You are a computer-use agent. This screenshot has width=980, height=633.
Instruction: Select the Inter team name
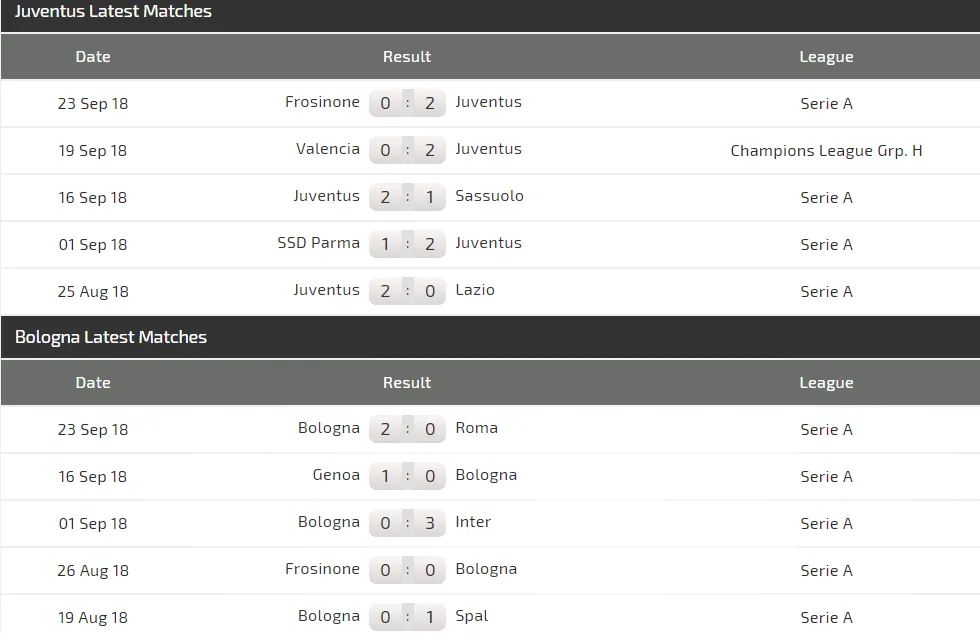coord(473,522)
